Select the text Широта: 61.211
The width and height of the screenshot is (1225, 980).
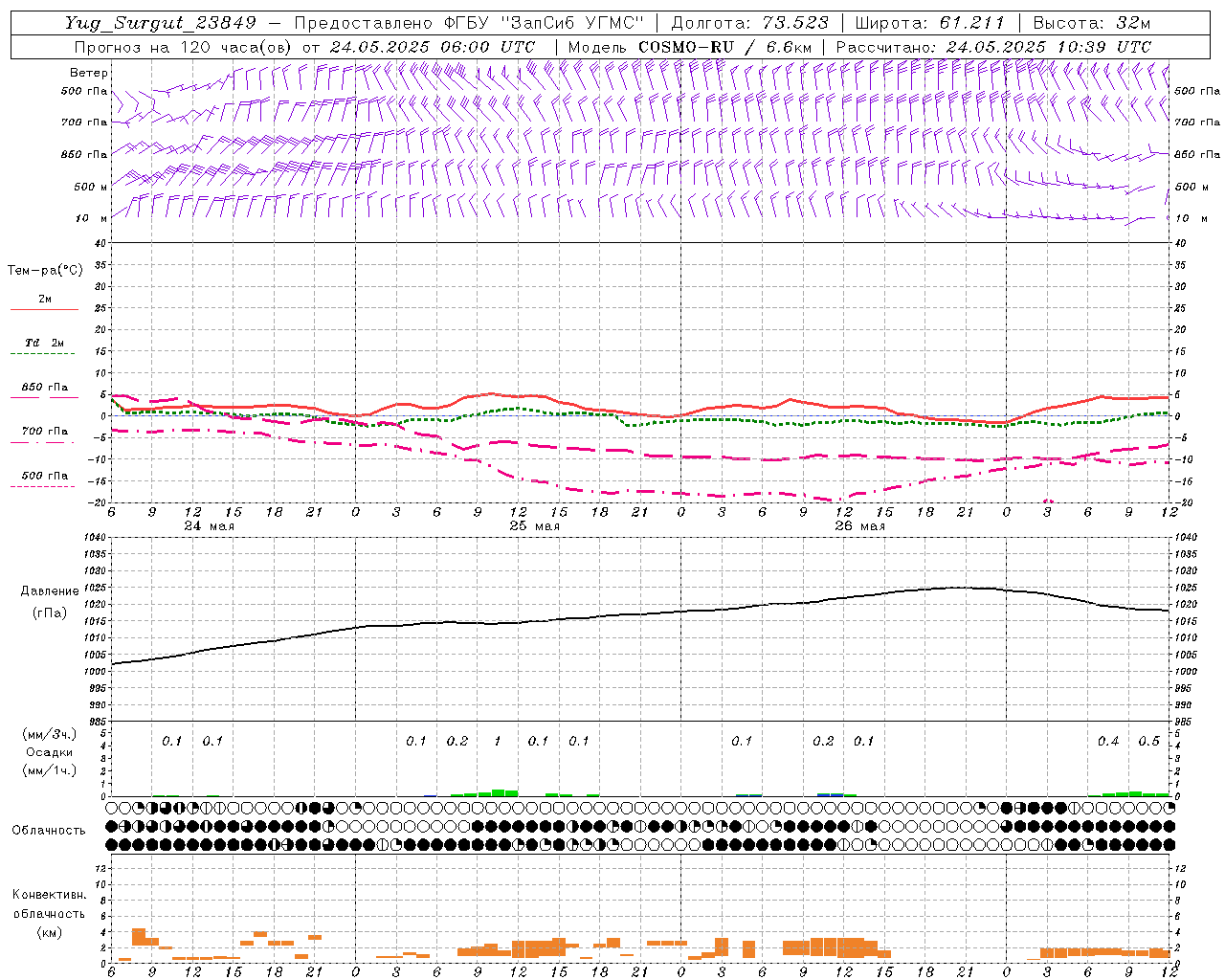[x=930, y=23]
